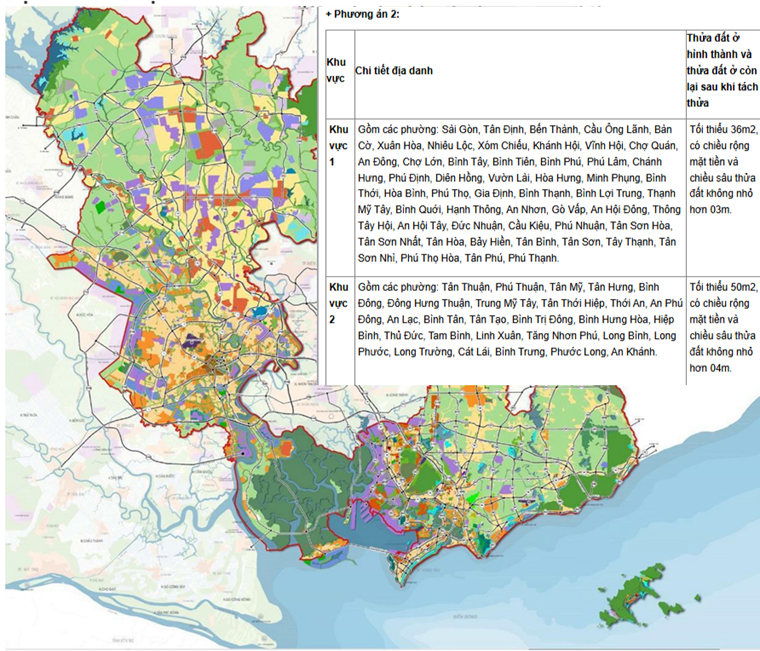Click the dark purple airport zone in the city center
The image size is (760, 651).
coord(190,341)
